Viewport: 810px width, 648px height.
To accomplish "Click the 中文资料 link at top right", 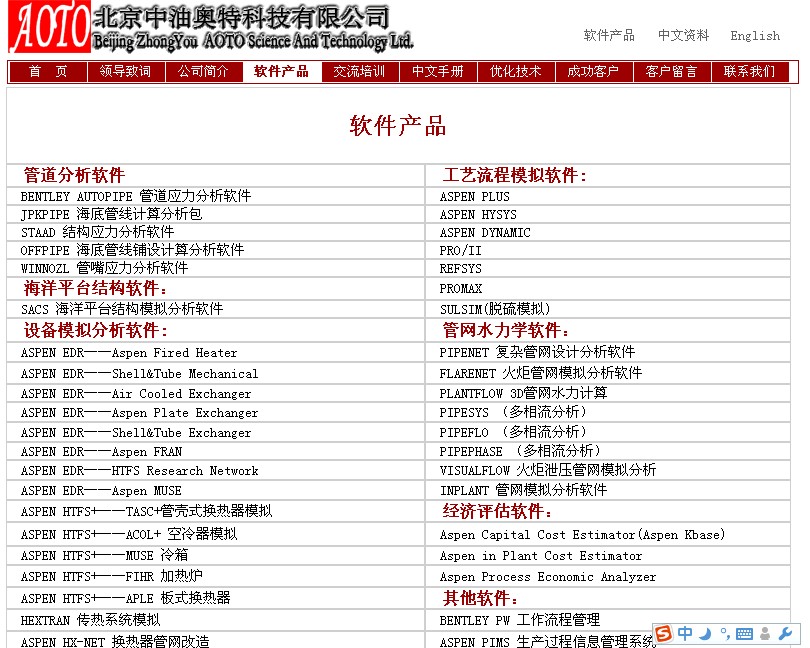I will pyautogui.click(x=683, y=36).
